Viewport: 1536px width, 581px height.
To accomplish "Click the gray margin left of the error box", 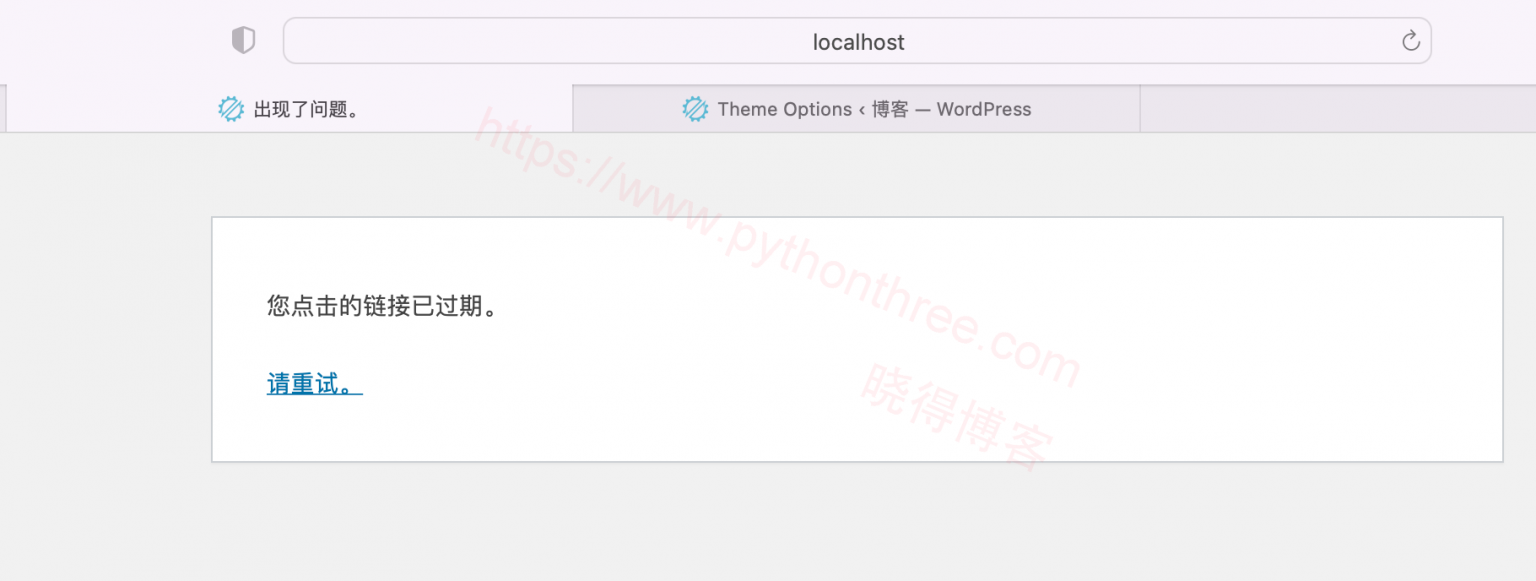I will click(105, 340).
